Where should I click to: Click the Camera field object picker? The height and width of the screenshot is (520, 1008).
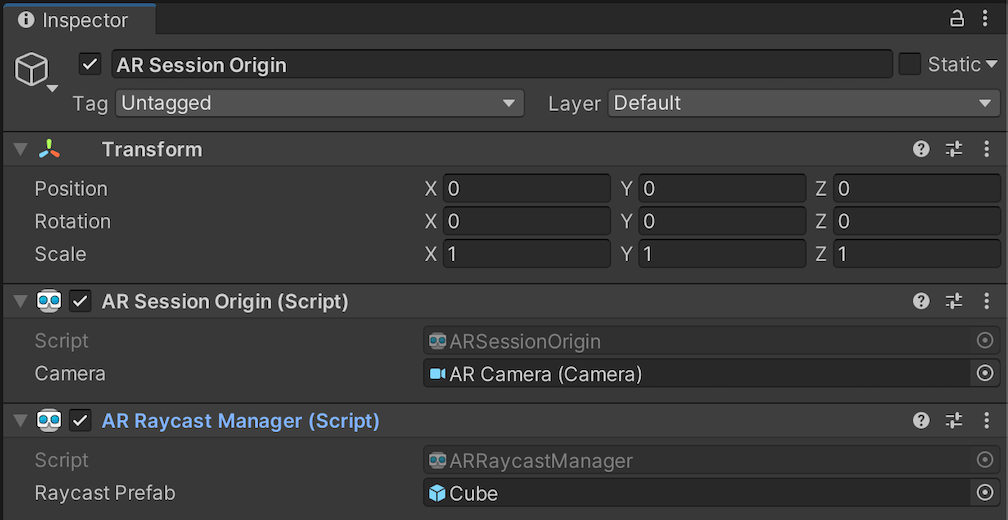click(x=984, y=373)
